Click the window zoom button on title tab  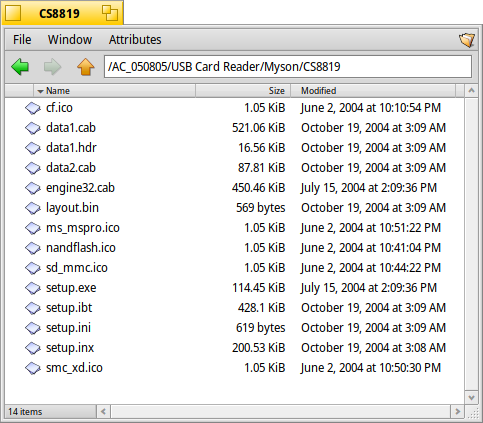[110, 13]
